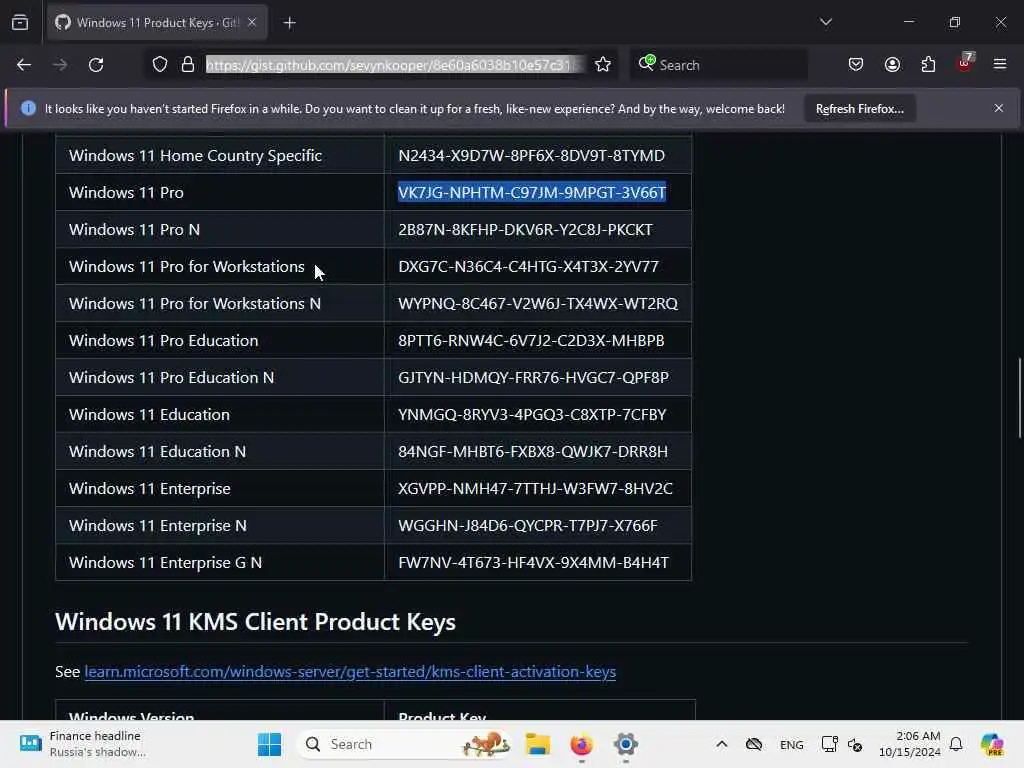The height and width of the screenshot is (768, 1024).
Task: Launch Copilot preview icon in taskbar
Action: [992, 744]
